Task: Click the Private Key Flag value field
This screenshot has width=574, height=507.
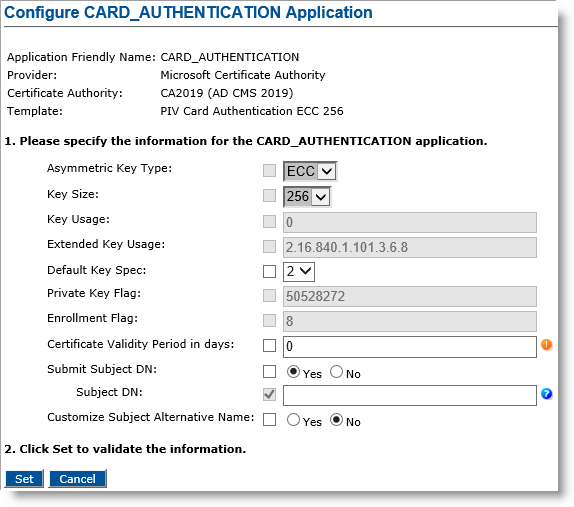Action: (x=410, y=297)
